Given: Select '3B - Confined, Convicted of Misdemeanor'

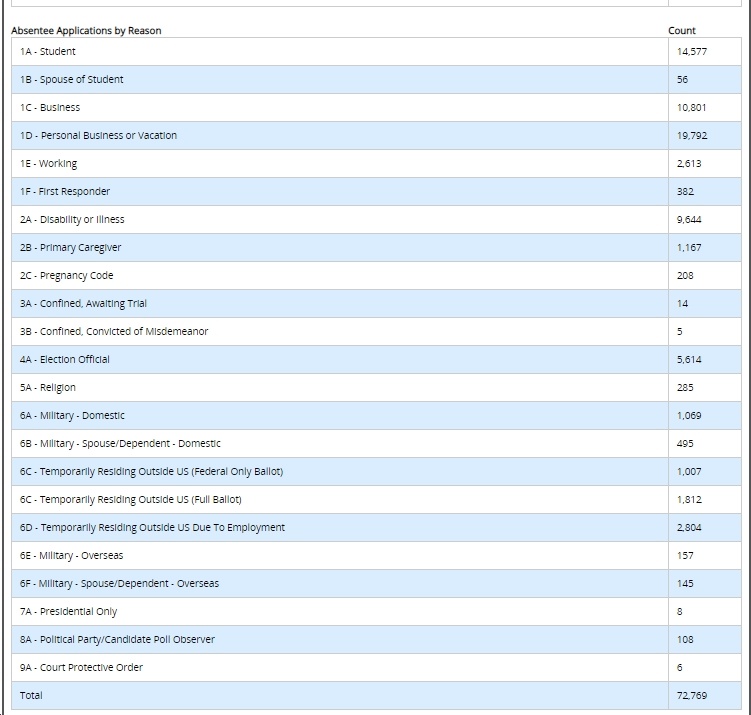Looking at the screenshot, I should (x=114, y=331).
